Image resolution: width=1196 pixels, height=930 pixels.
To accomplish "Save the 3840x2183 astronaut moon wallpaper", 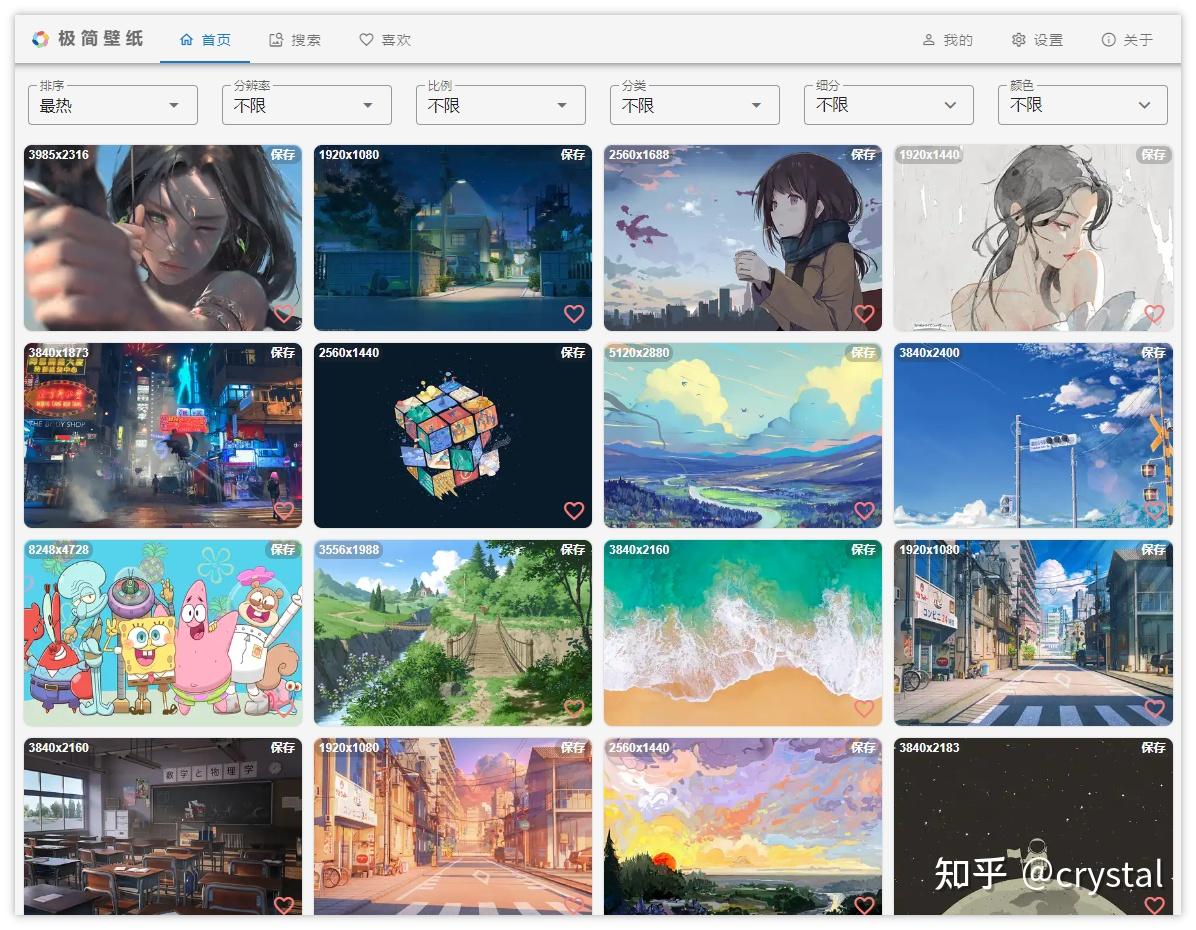I will 1153,748.
